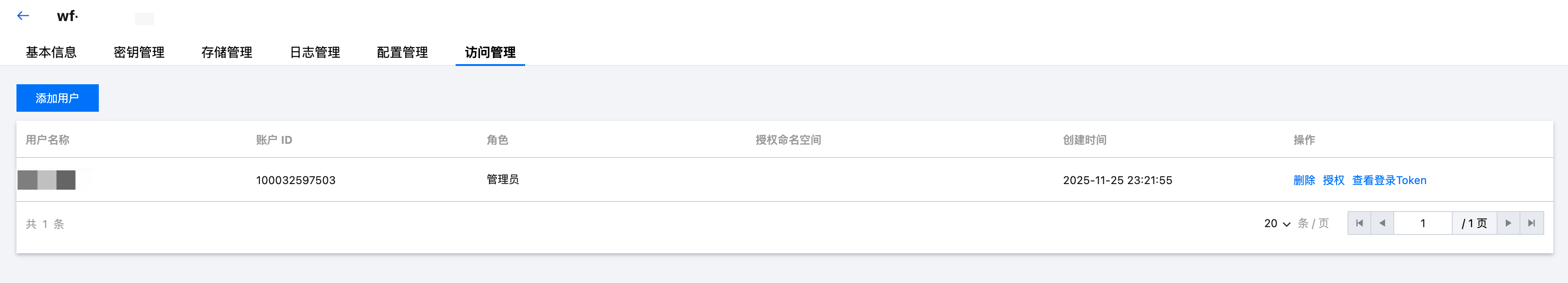The height and width of the screenshot is (283, 1568).
Task: Click the 添加用户 button
Action: tap(57, 98)
